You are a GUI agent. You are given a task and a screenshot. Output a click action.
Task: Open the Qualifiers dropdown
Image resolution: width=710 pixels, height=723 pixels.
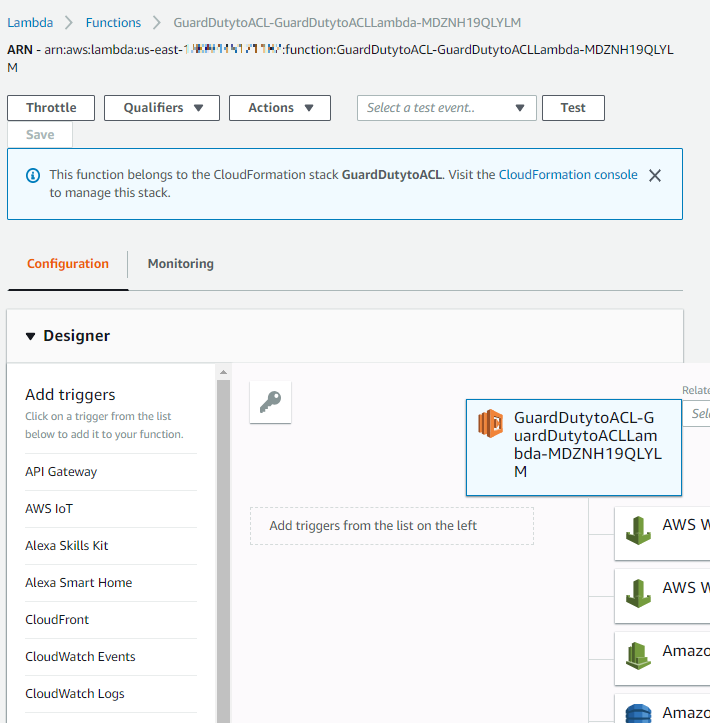(x=162, y=108)
